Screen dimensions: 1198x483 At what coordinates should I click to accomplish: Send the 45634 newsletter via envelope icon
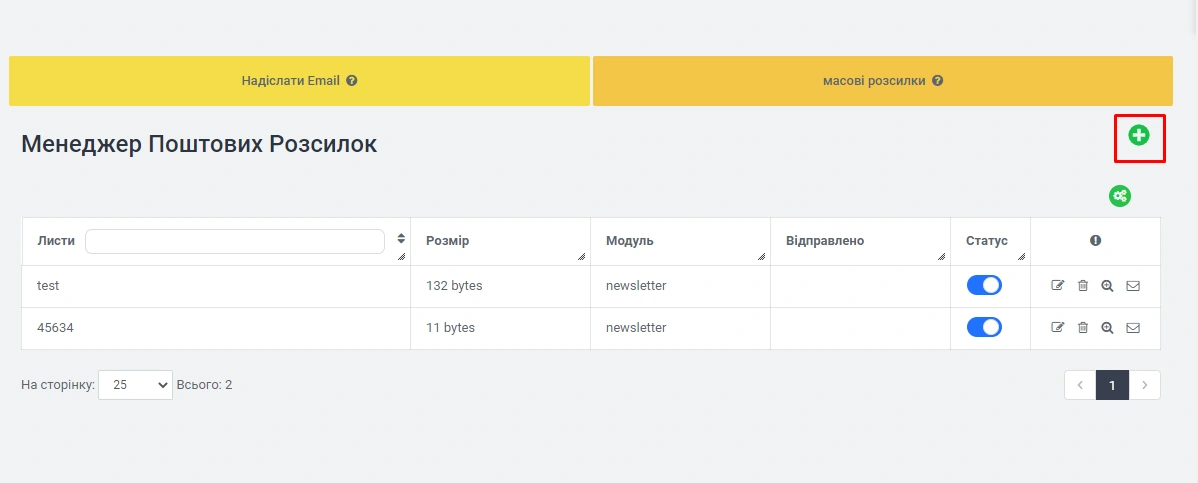[x=1133, y=328]
